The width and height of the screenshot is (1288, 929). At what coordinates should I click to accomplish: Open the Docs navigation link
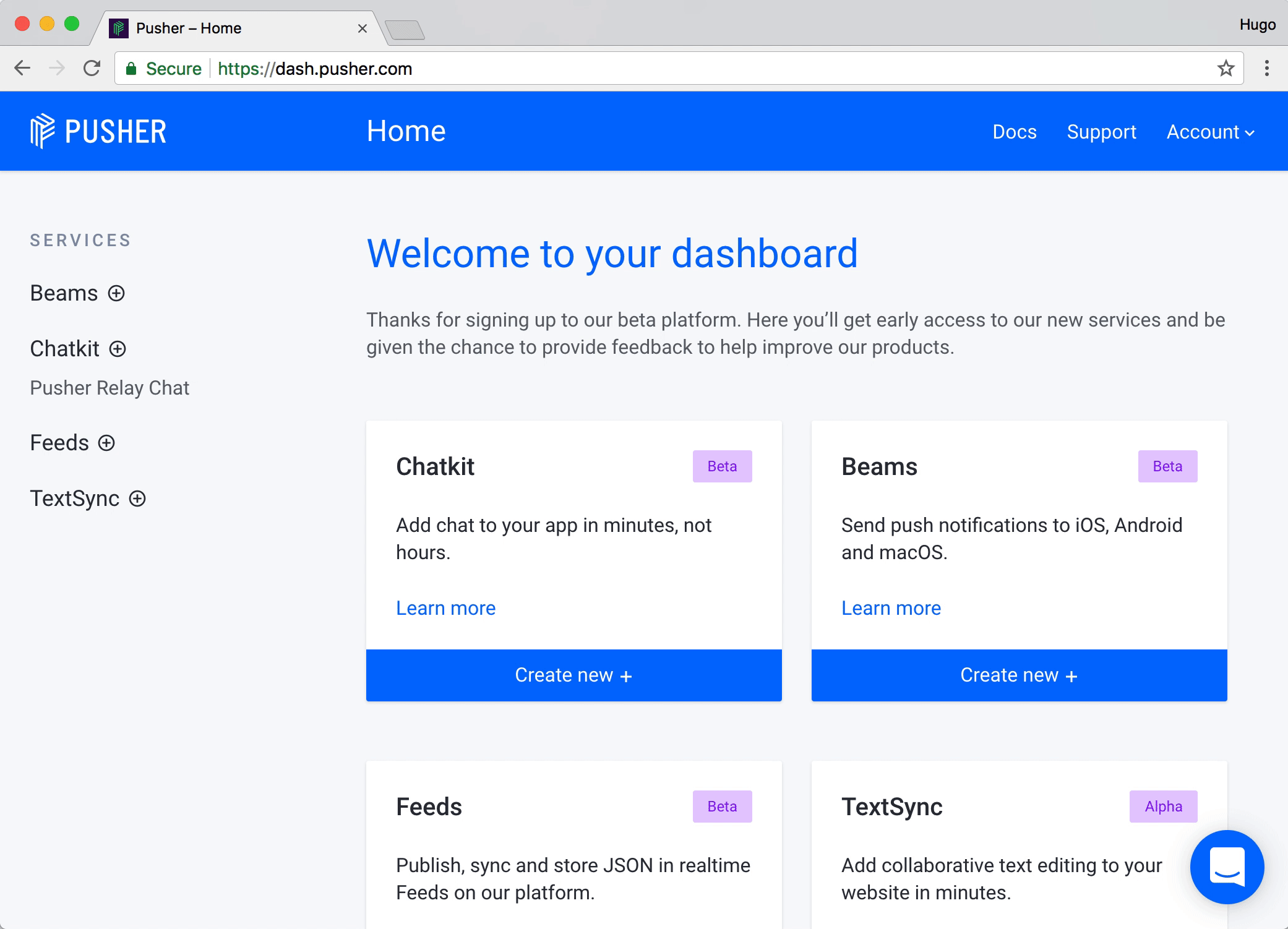click(1014, 132)
